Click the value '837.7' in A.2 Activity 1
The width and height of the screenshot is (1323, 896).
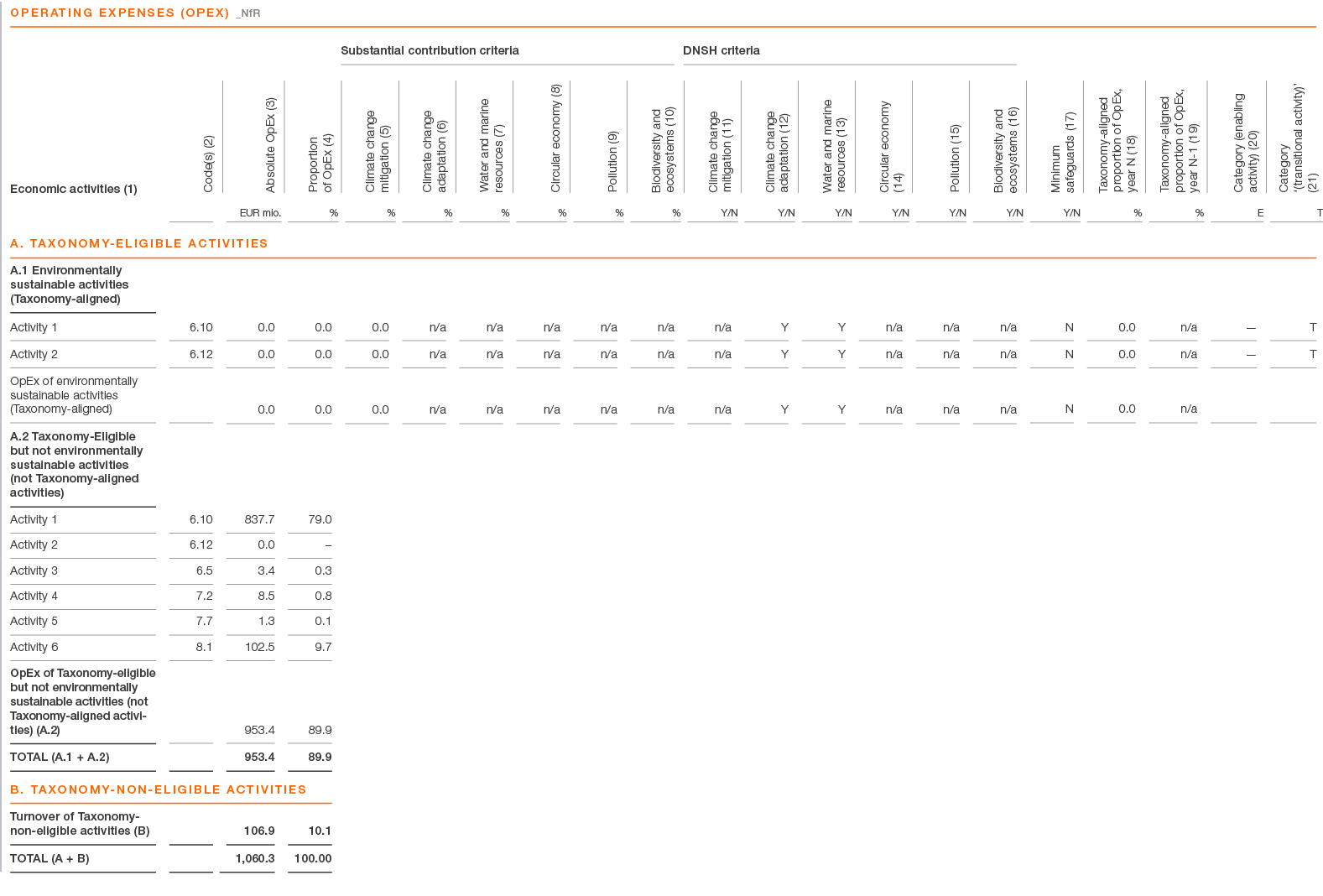click(259, 519)
